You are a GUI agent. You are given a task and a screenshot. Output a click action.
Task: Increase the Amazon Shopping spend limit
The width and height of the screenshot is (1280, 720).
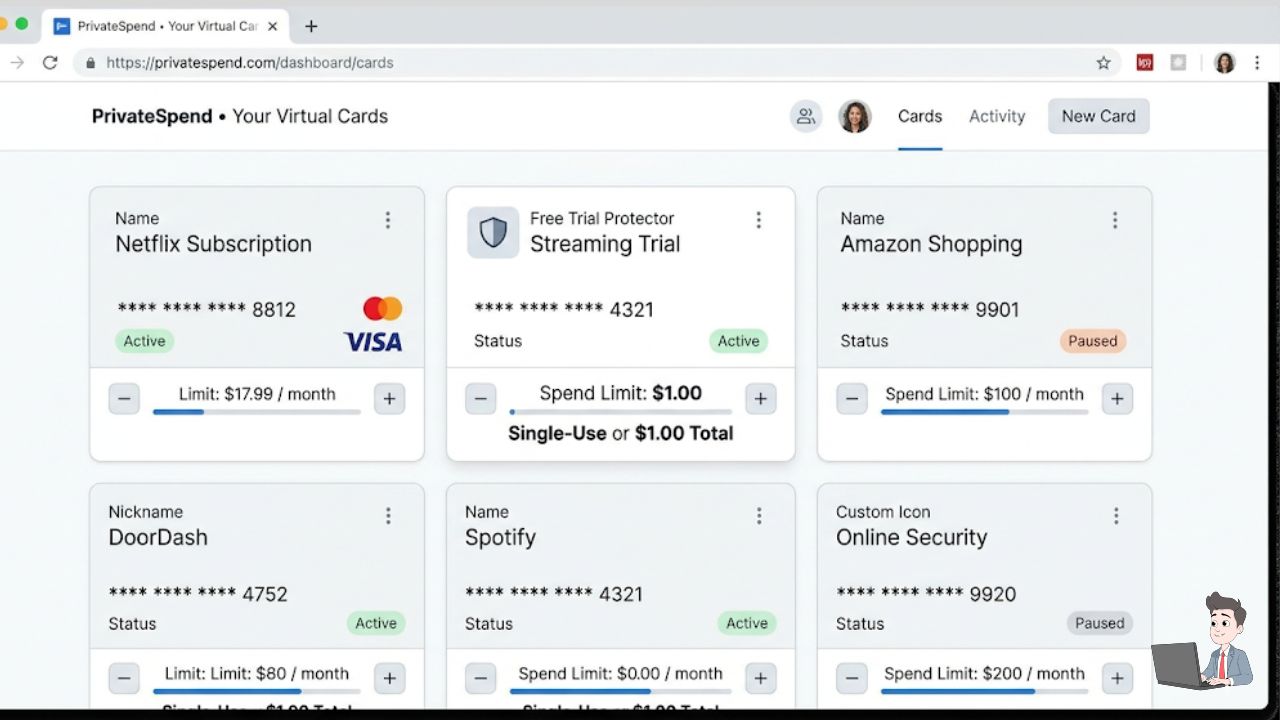tap(1117, 398)
